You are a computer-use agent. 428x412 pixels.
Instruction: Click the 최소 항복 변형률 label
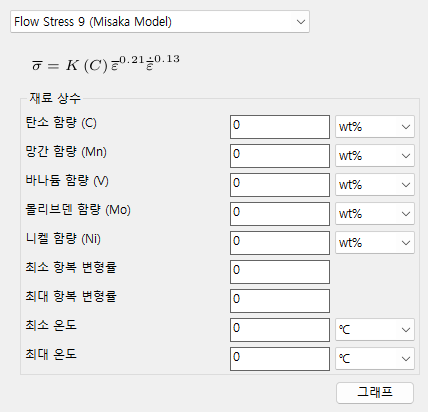click(71, 267)
